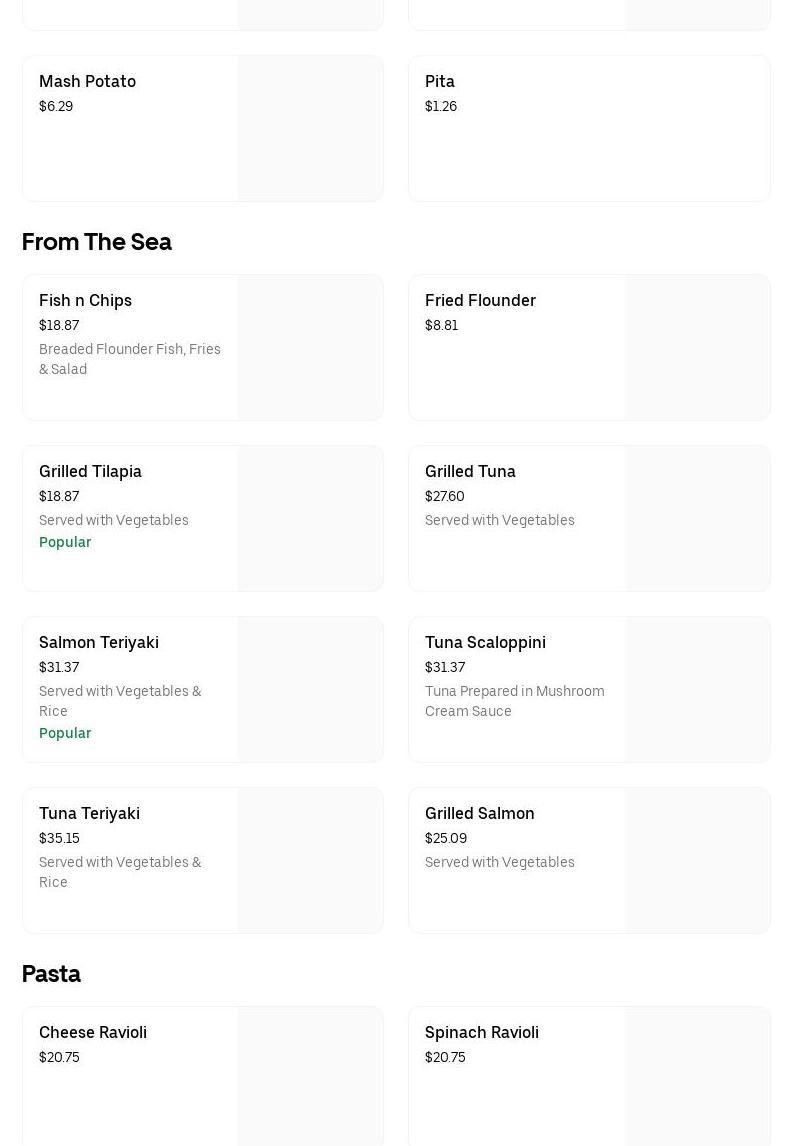Screen dimensions: 804x1146
Task: Select the Pita menu item
Action: point(440,82)
